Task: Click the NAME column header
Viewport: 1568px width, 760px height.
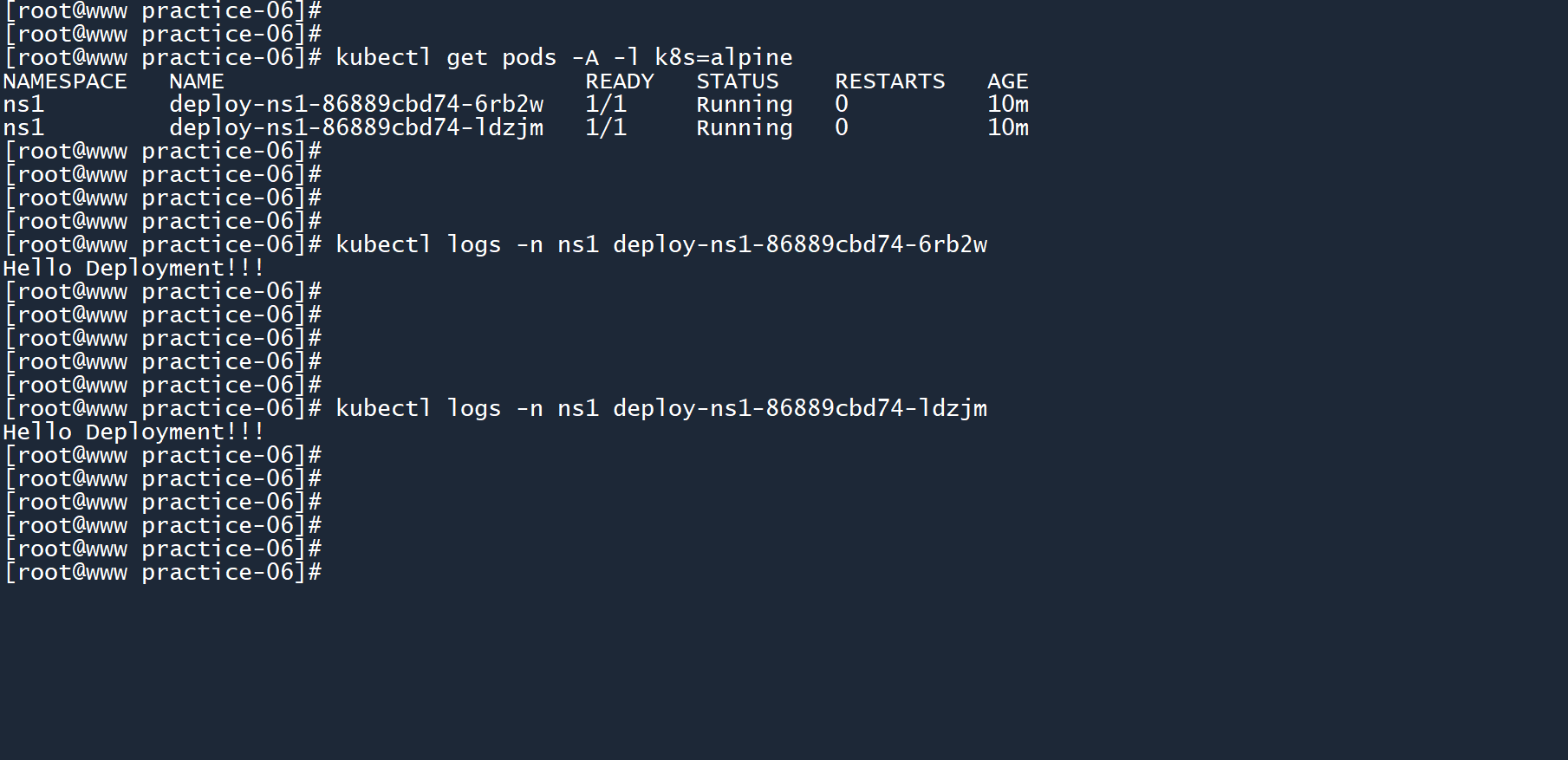Action: (197, 81)
